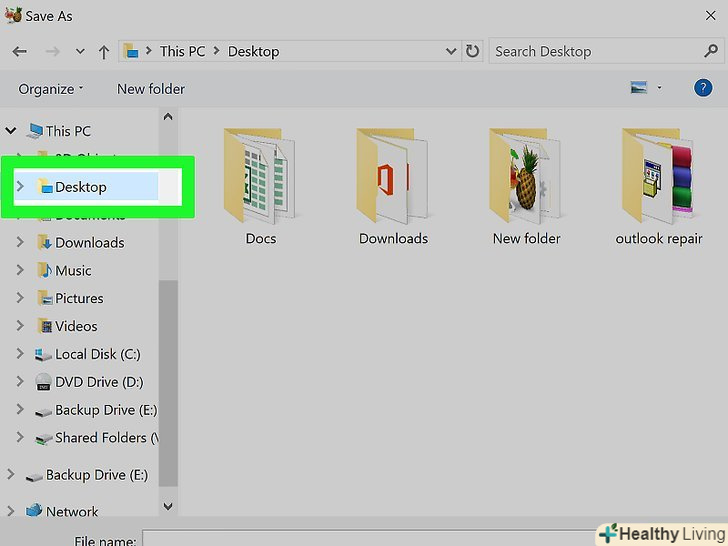Screen dimensions: 728x546
Task: Change the view with the view icon
Action: pyautogui.click(x=638, y=87)
